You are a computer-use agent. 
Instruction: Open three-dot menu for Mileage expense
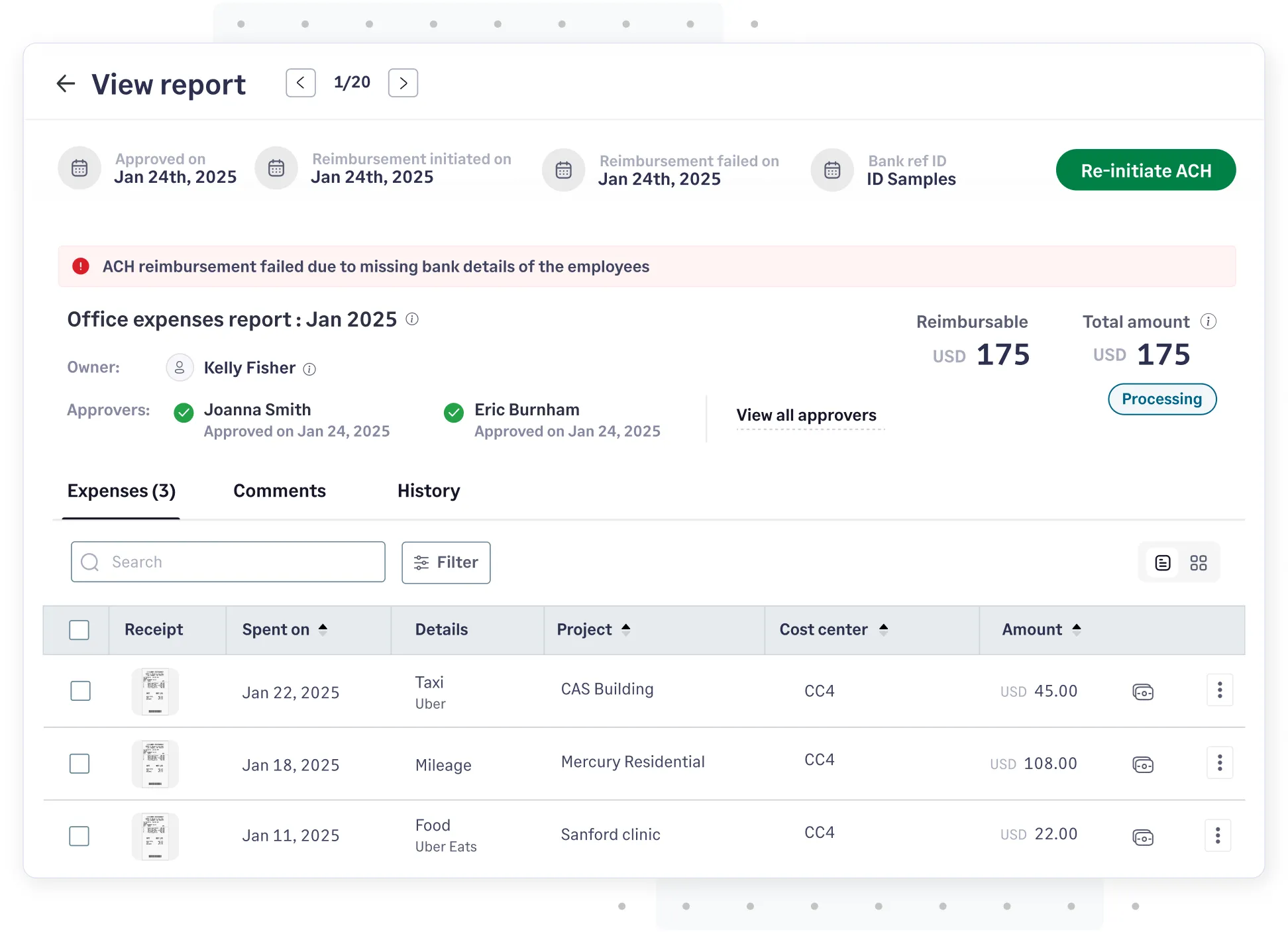tap(1219, 763)
